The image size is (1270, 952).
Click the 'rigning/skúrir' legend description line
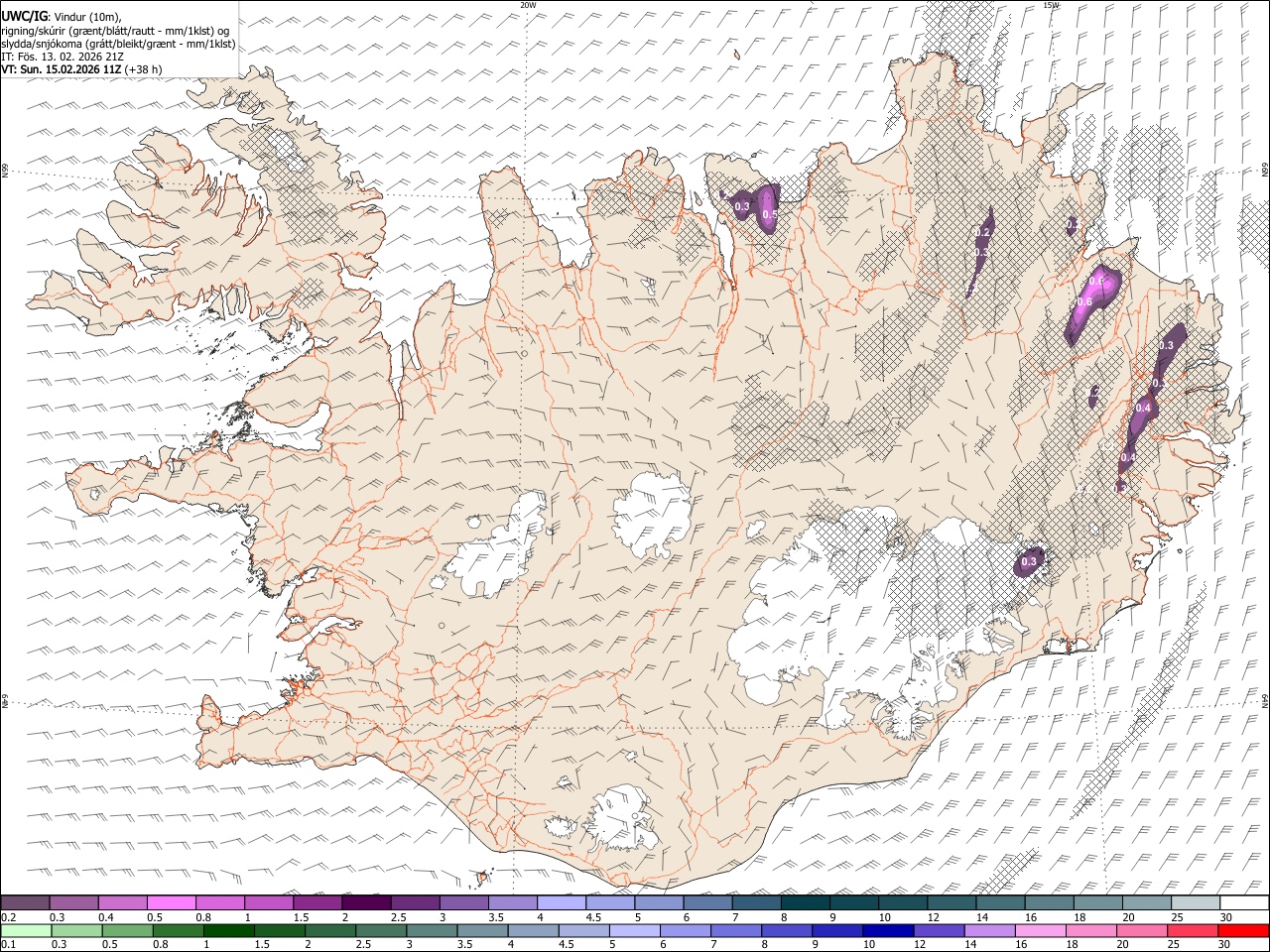pyautogui.click(x=117, y=31)
